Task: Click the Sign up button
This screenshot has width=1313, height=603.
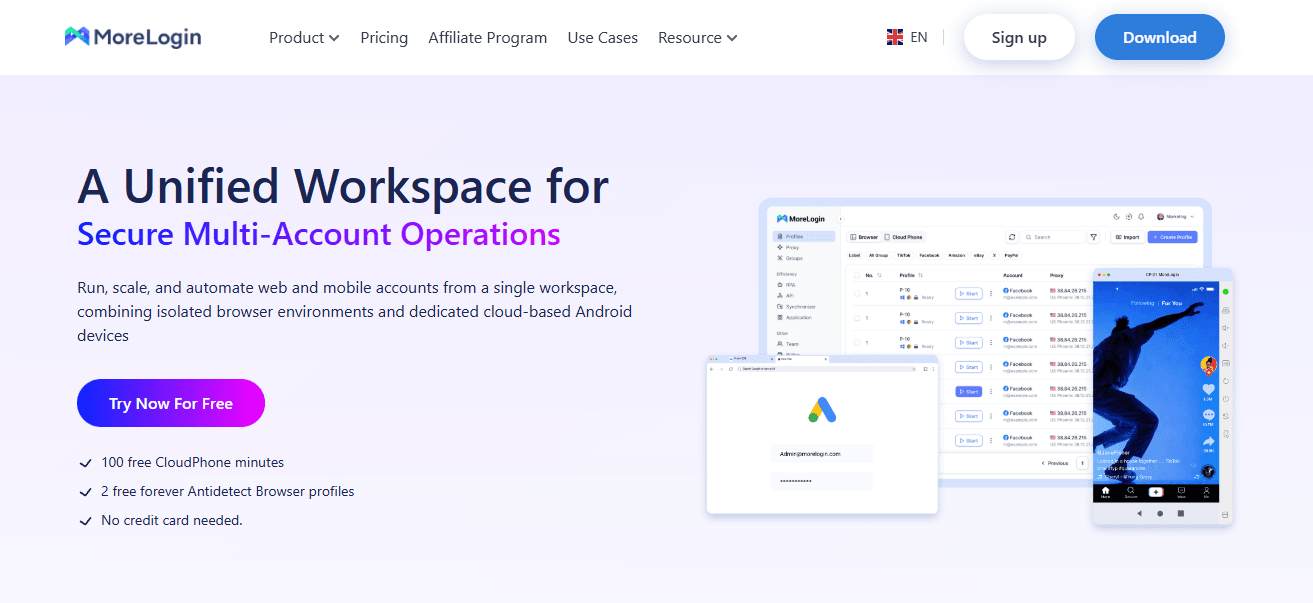Action: 1018,37
